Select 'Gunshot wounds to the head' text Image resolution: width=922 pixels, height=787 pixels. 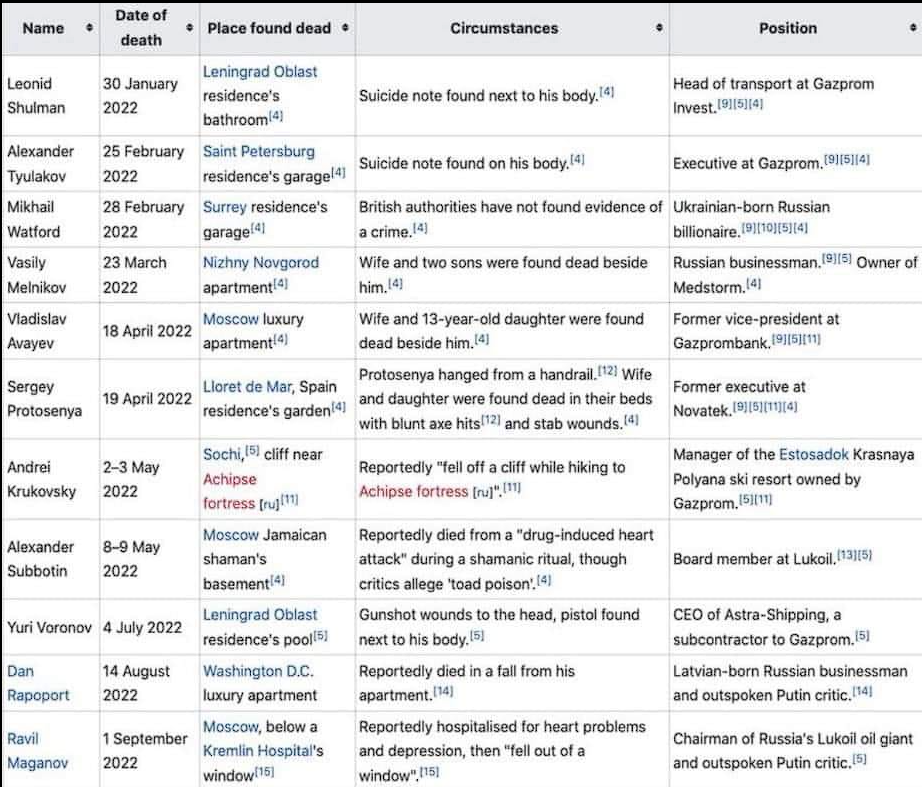[x=456, y=615]
